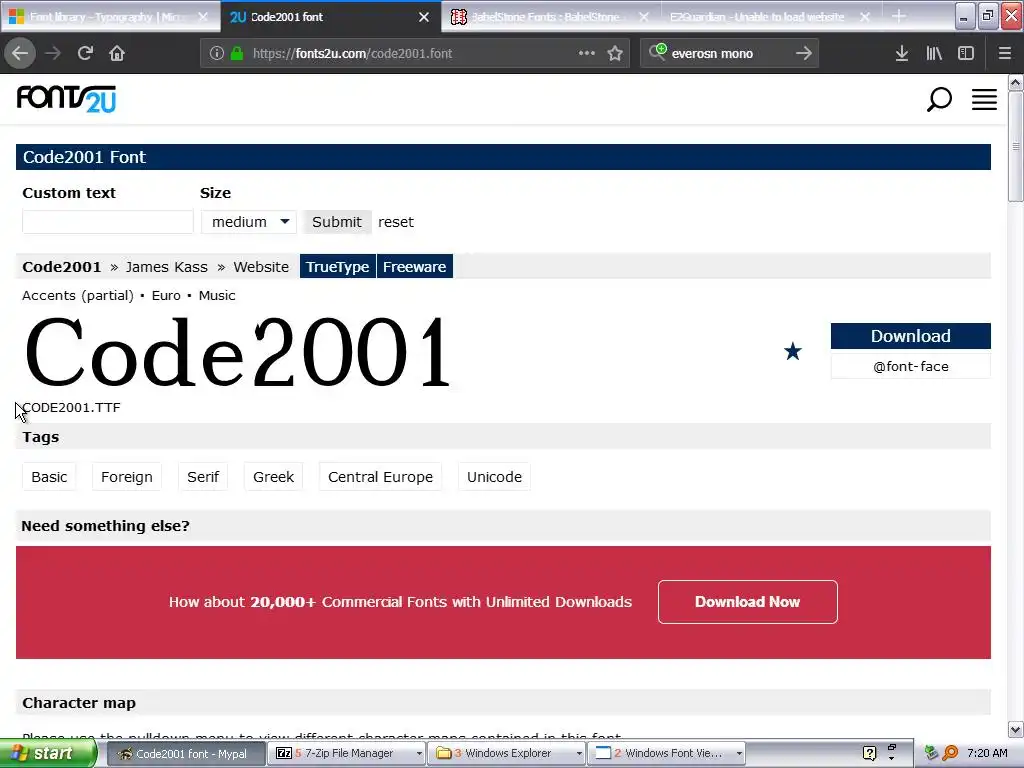The image size is (1024, 768).
Task: Click the taskbar help question icon
Action: [869, 753]
